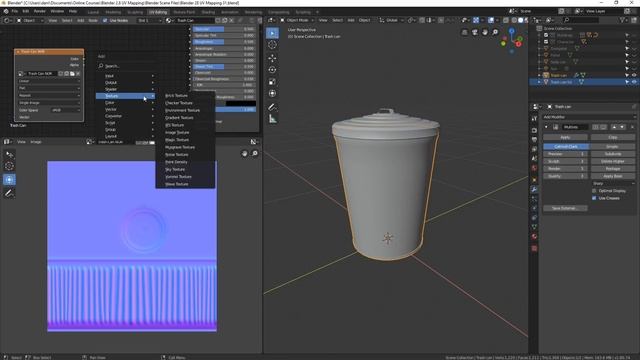Screen dimensions: 640x360
Task: Open the Linear interpolation dropdown in image node
Action: pos(49,81)
